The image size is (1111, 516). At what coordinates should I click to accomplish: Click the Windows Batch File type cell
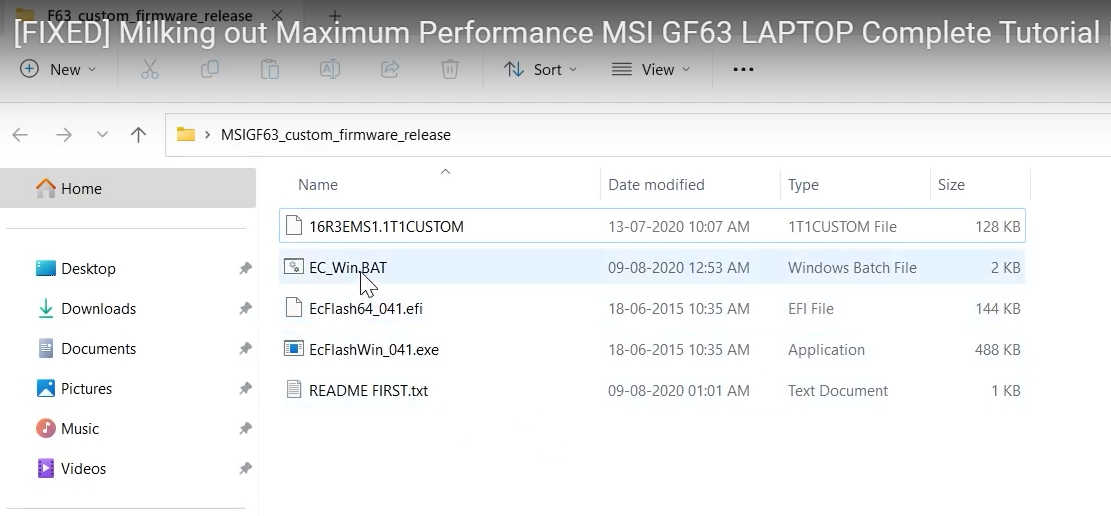tap(852, 268)
